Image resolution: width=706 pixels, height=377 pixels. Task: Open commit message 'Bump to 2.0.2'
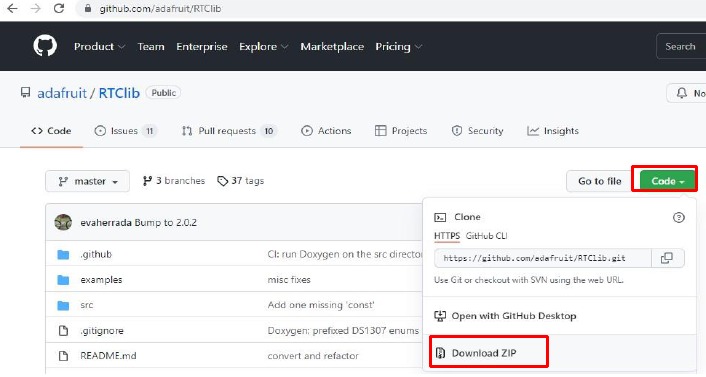point(166,223)
